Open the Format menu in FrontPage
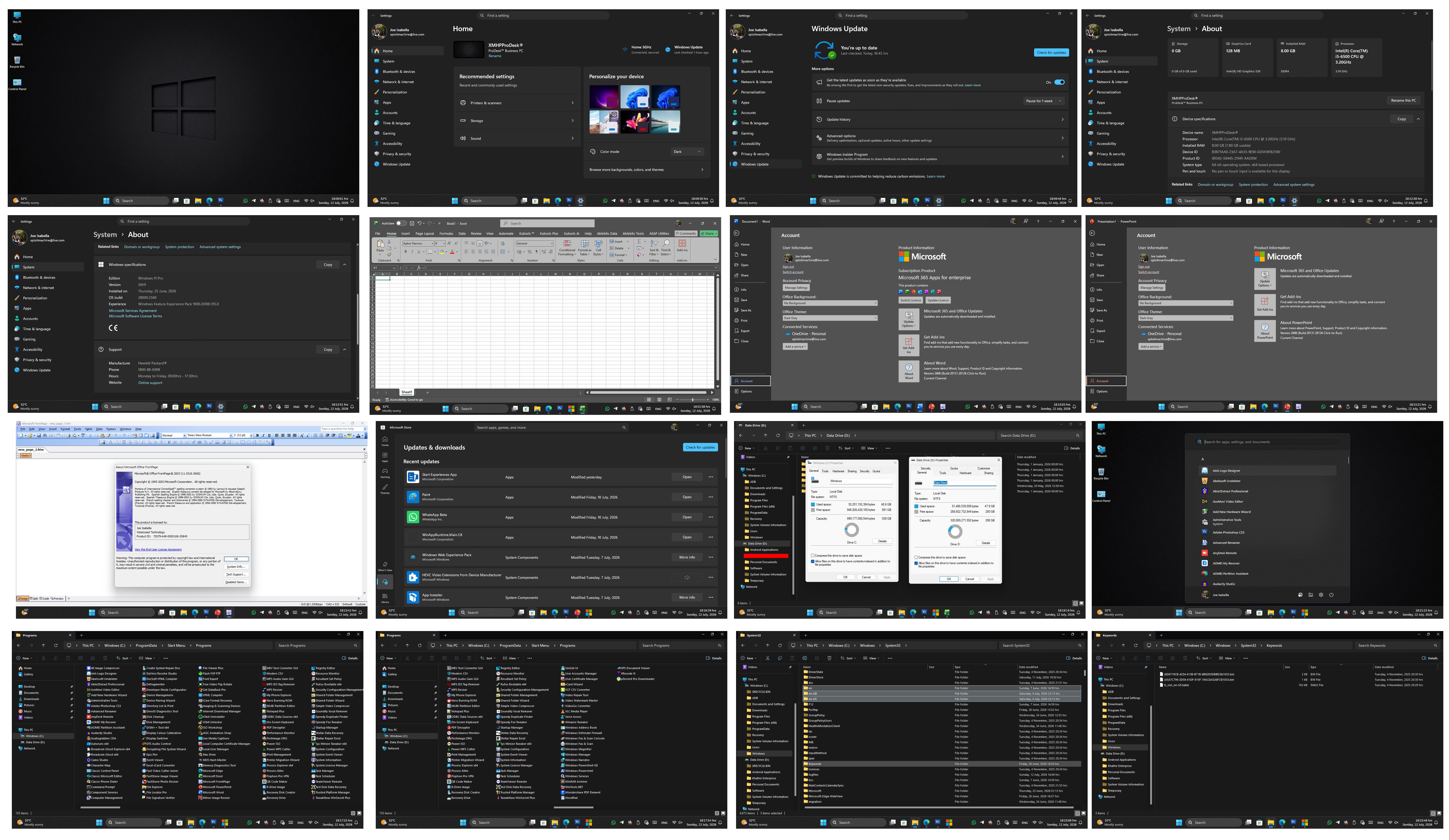This screenshot has width=1450, height=840. [x=65, y=429]
